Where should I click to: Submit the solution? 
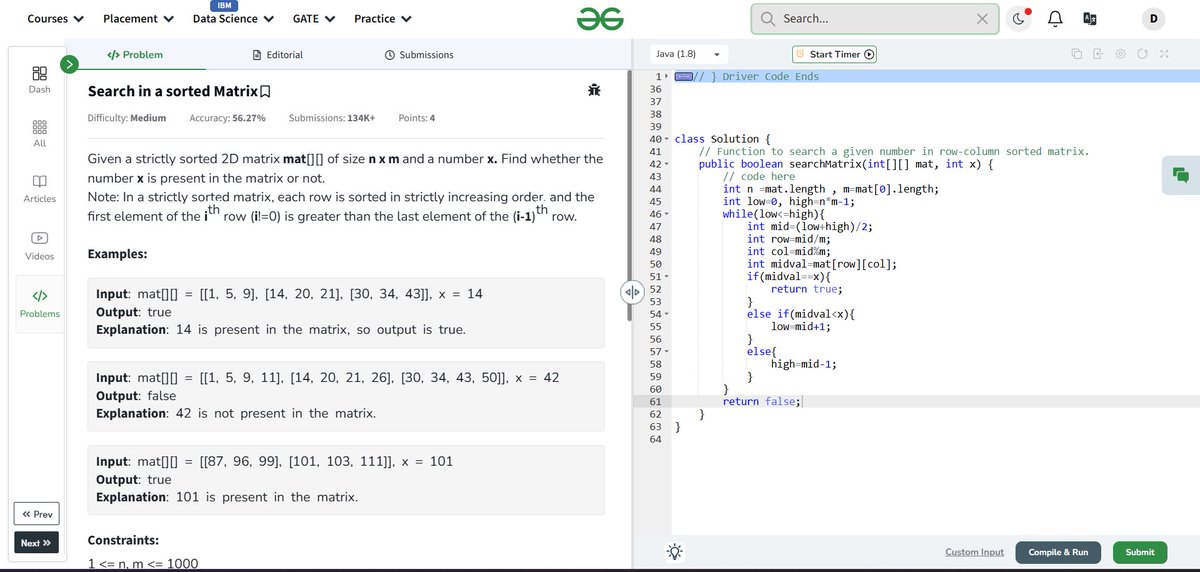pyautogui.click(x=1139, y=552)
